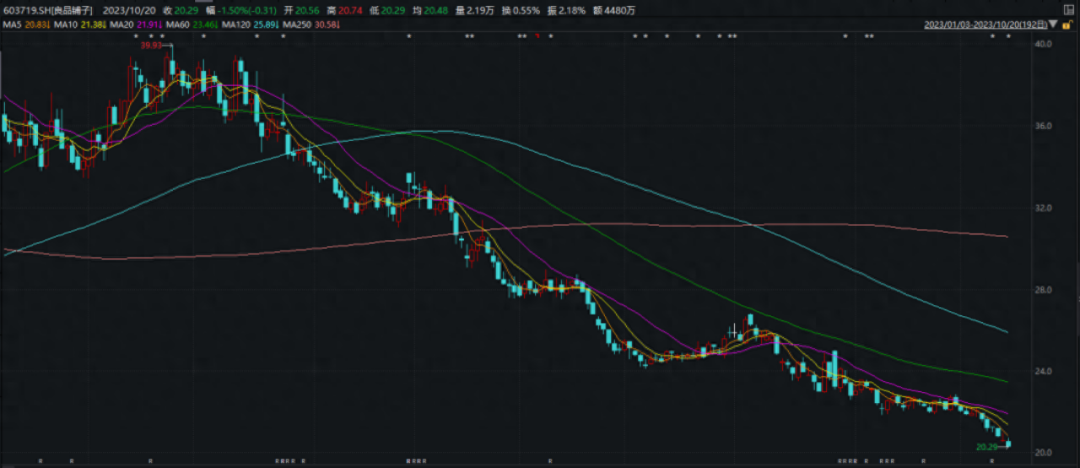Screen dimensions: 1080x468
Task: Click the 20.0 price axis label
Action: [1043, 453]
